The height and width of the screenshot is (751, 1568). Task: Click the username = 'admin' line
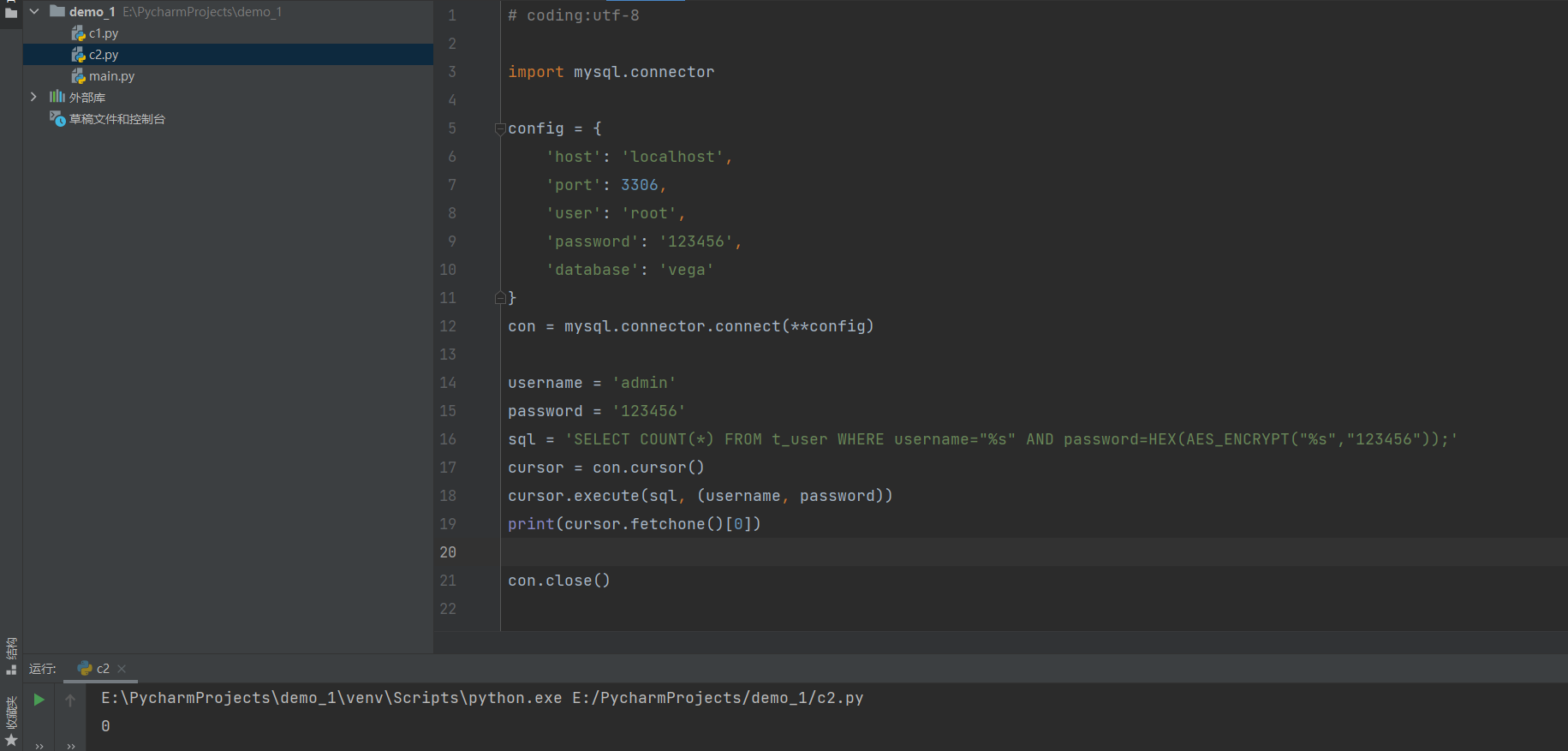tap(592, 383)
